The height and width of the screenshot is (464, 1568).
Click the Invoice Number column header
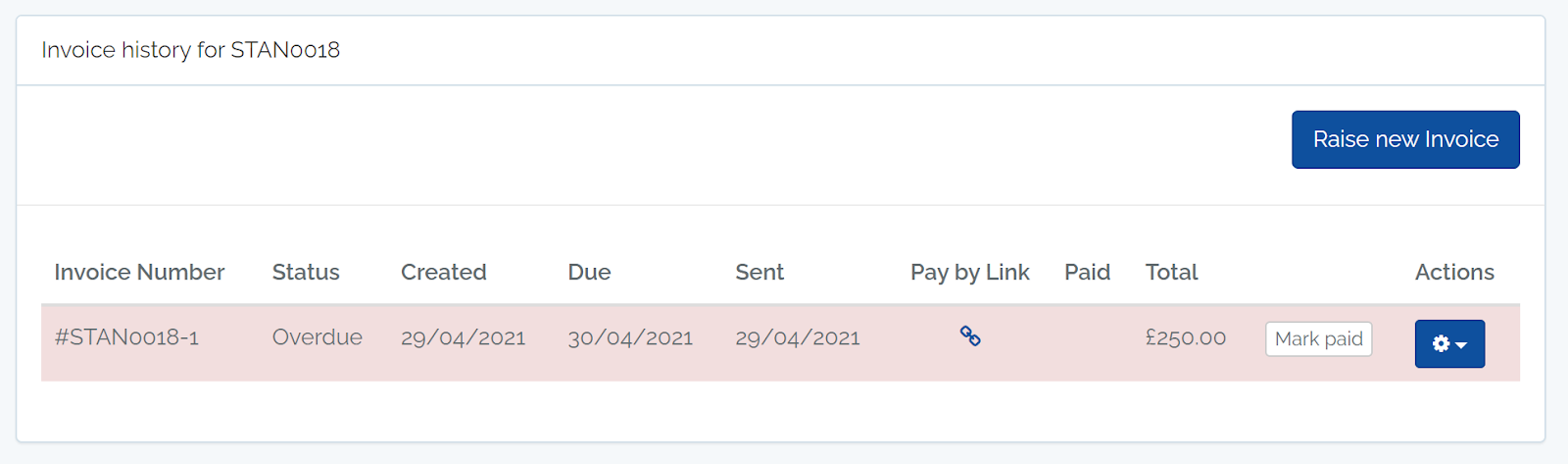click(139, 272)
